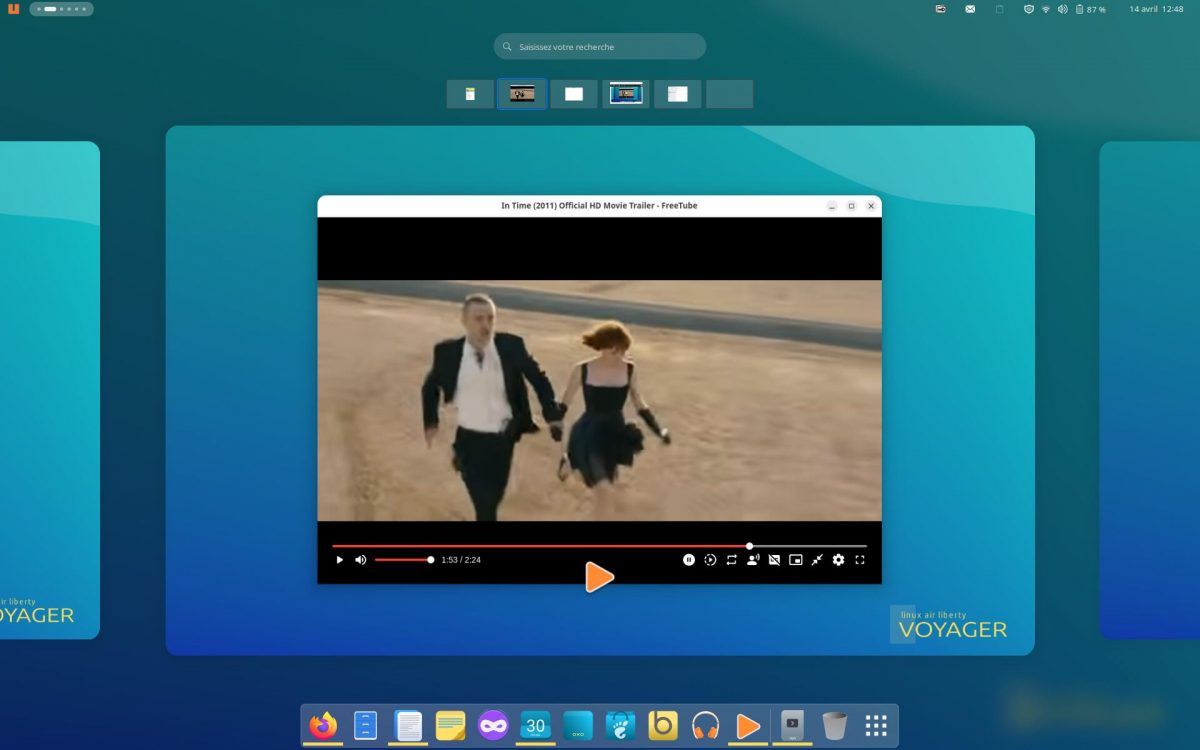
Task: Click the orange FreeTube icon below the window
Action: (x=599, y=577)
